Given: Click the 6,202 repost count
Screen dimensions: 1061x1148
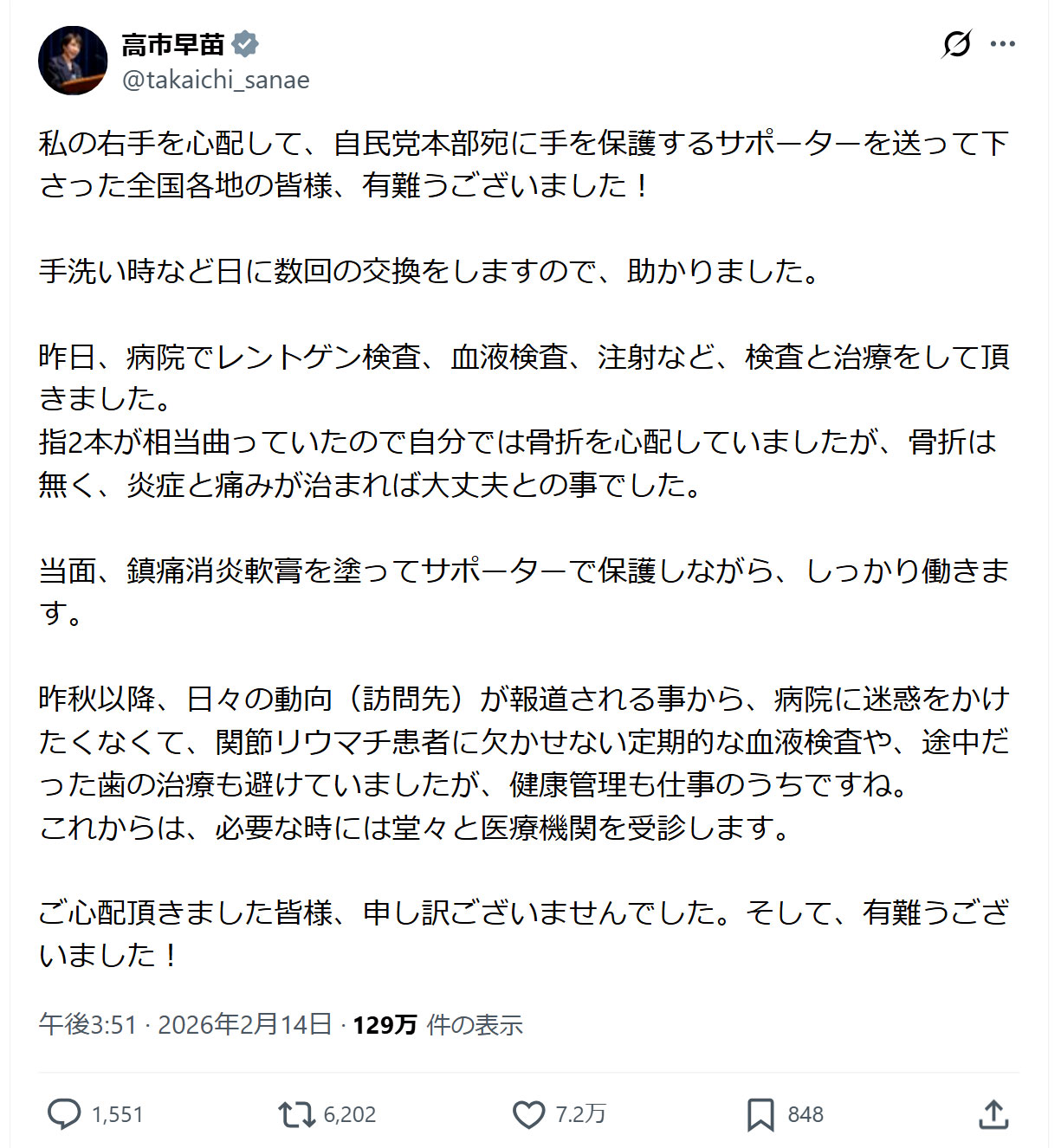Looking at the screenshot, I should coord(350,1114).
